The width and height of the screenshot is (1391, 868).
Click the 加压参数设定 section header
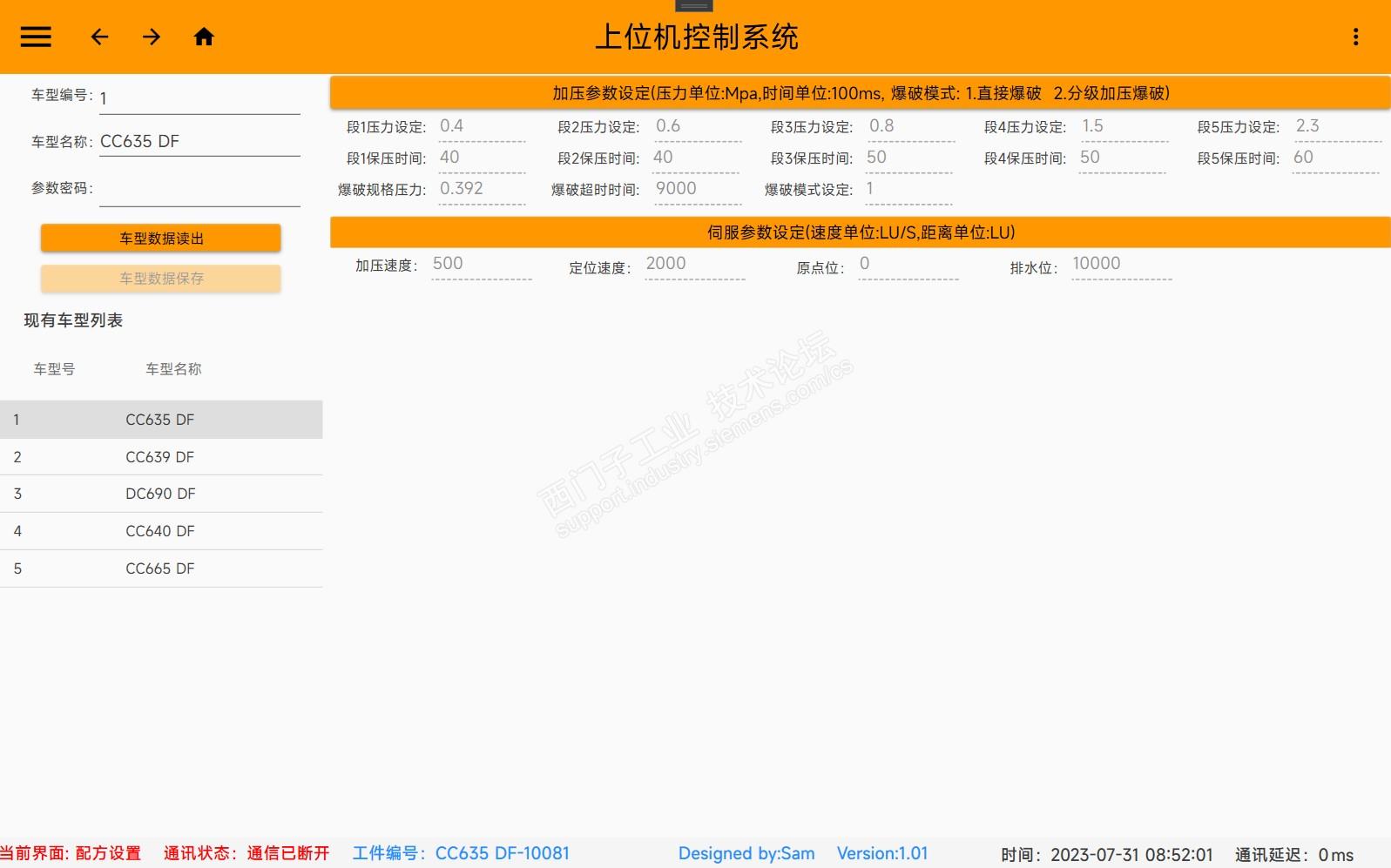pyautogui.click(x=861, y=93)
